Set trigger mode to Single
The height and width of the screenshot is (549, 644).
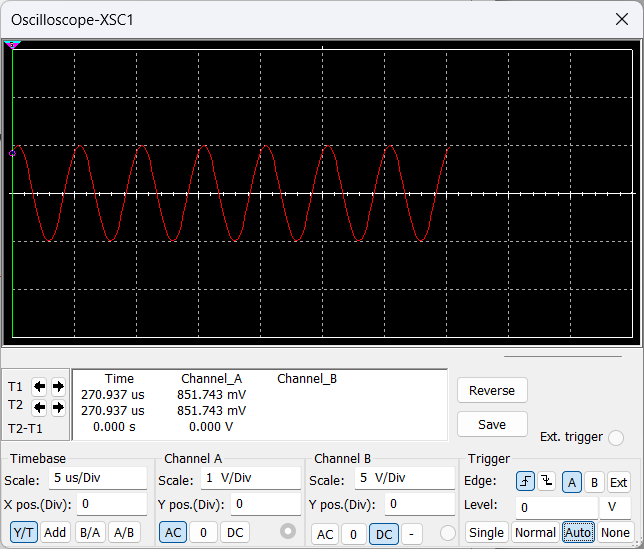pyautogui.click(x=487, y=532)
